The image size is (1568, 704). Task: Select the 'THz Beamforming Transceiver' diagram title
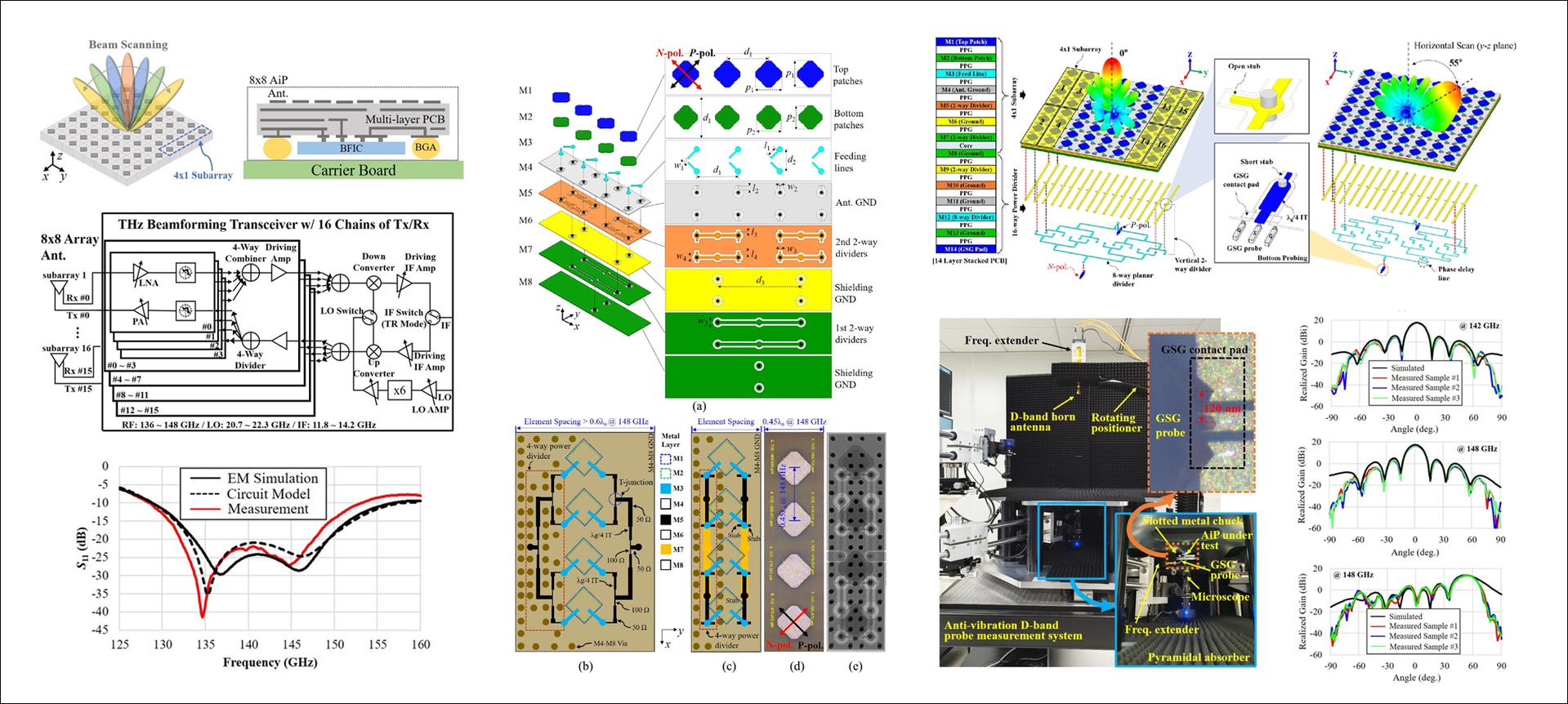[273, 224]
